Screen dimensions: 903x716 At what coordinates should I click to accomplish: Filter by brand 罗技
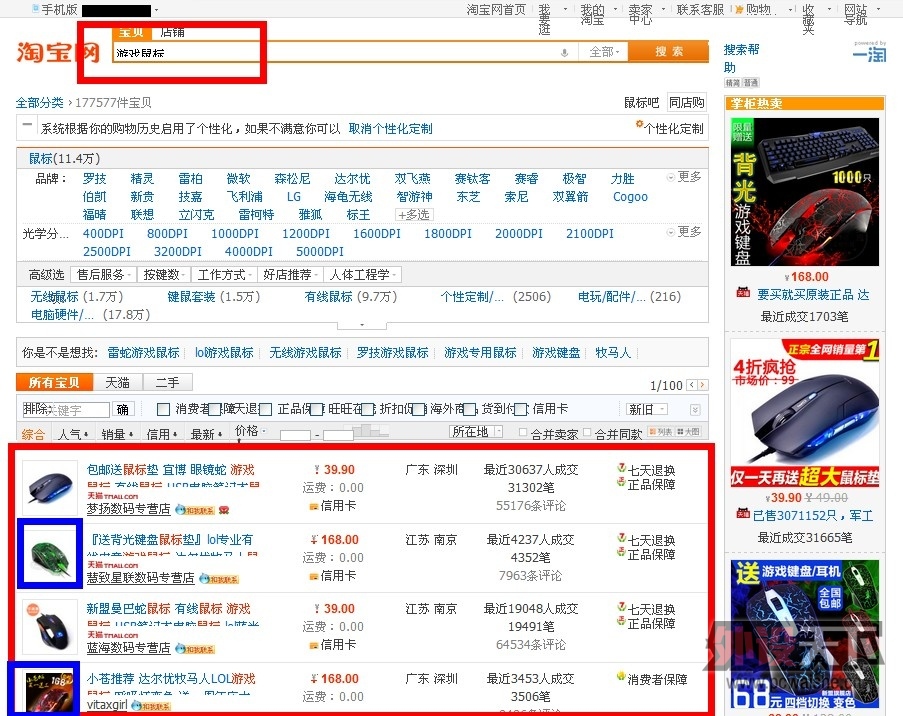[x=94, y=179]
